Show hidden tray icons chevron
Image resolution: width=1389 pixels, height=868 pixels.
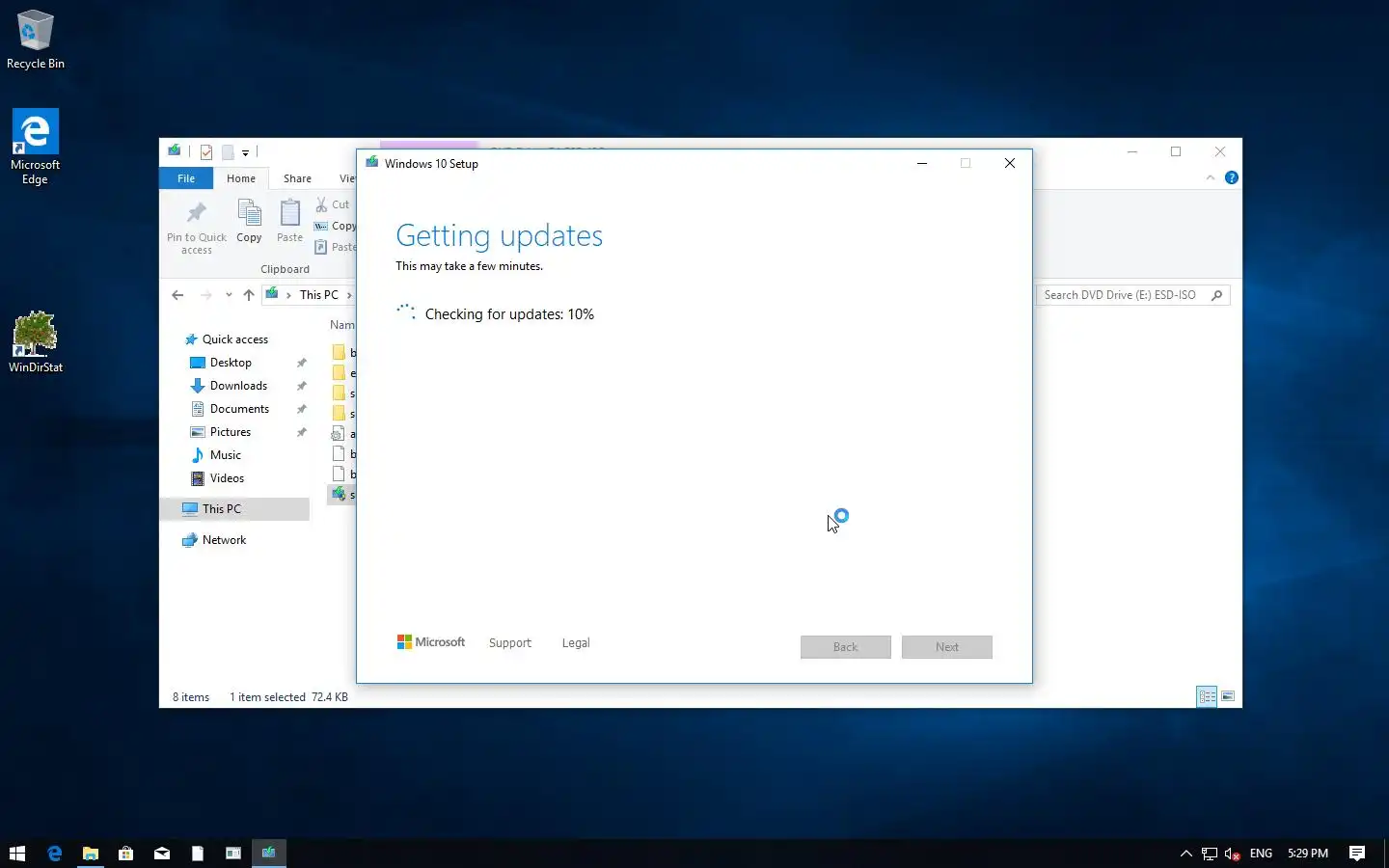1185,854
